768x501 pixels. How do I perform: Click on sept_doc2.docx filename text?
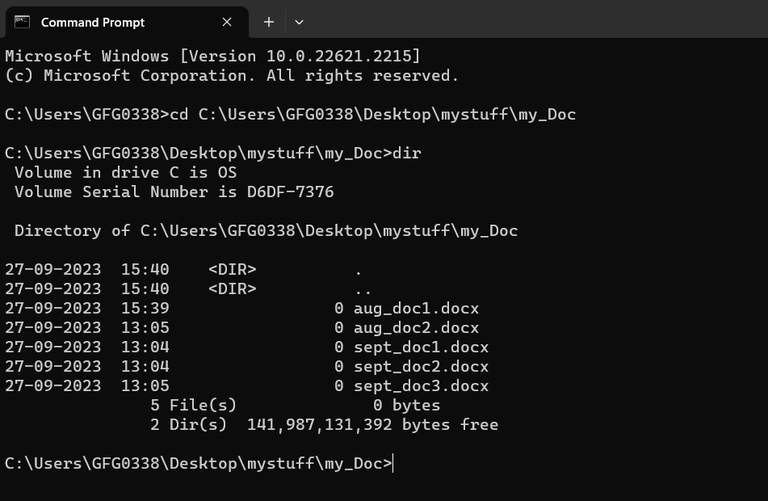point(421,366)
